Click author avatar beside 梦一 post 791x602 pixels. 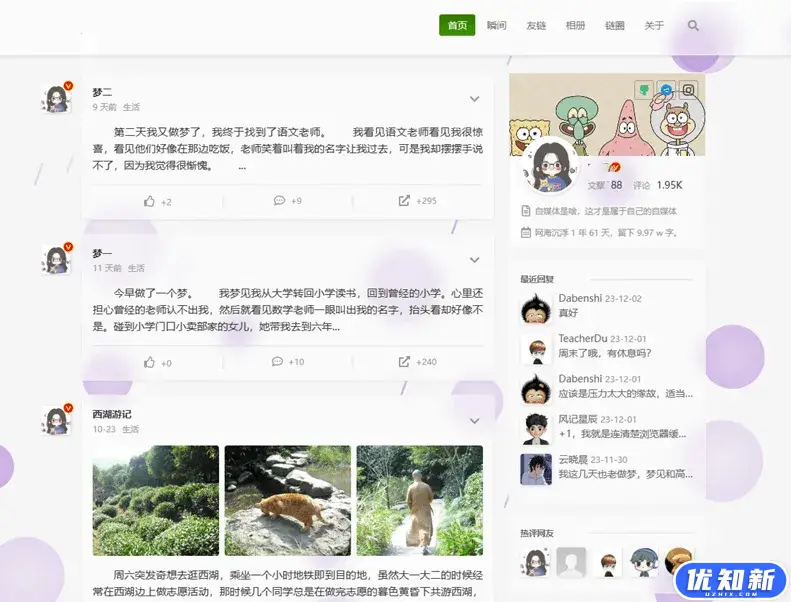(56, 259)
